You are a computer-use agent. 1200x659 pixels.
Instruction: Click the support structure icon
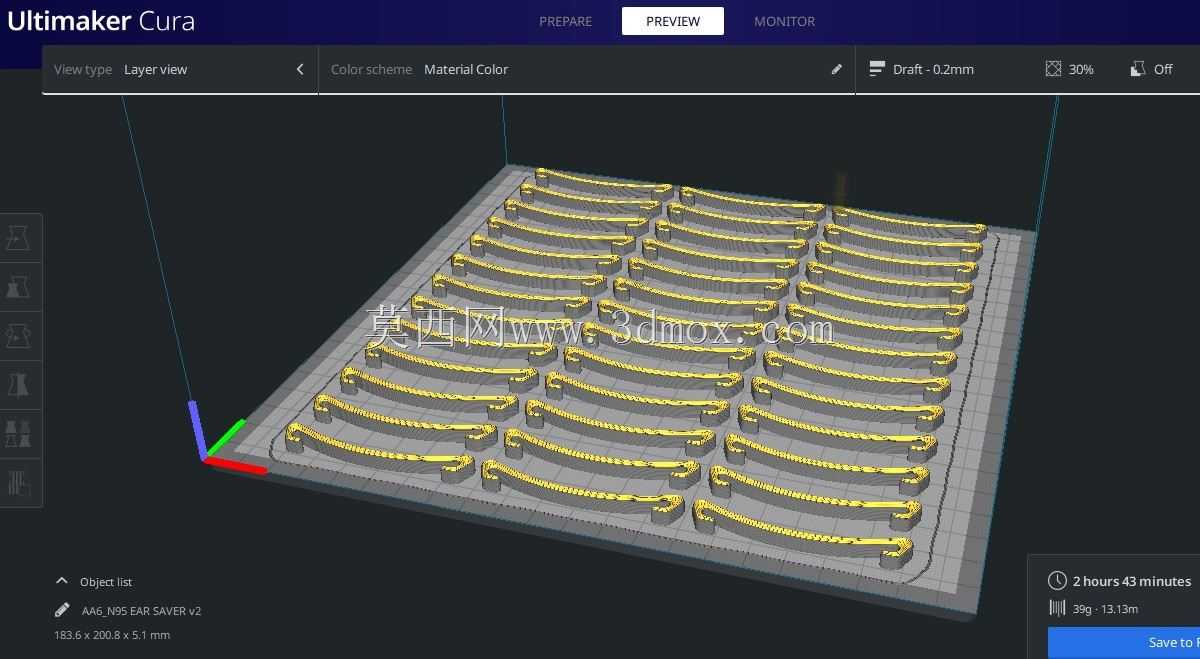coord(1138,69)
